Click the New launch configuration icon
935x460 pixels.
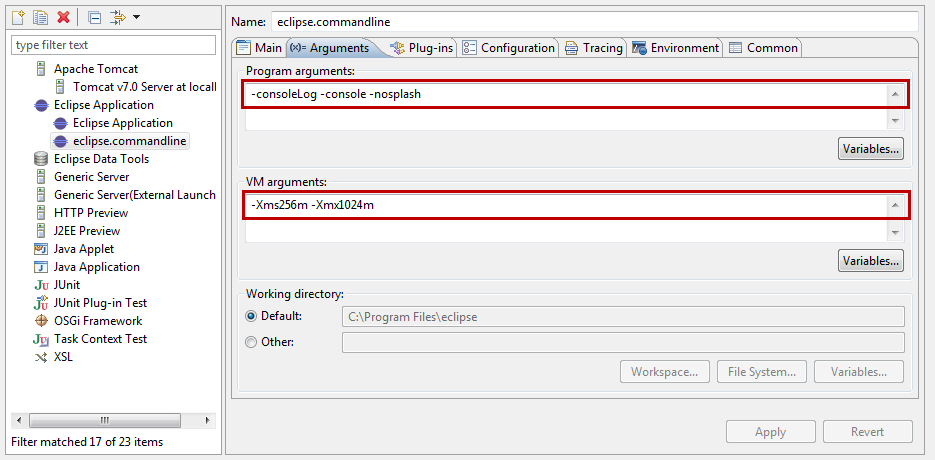(x=19, y=17)
